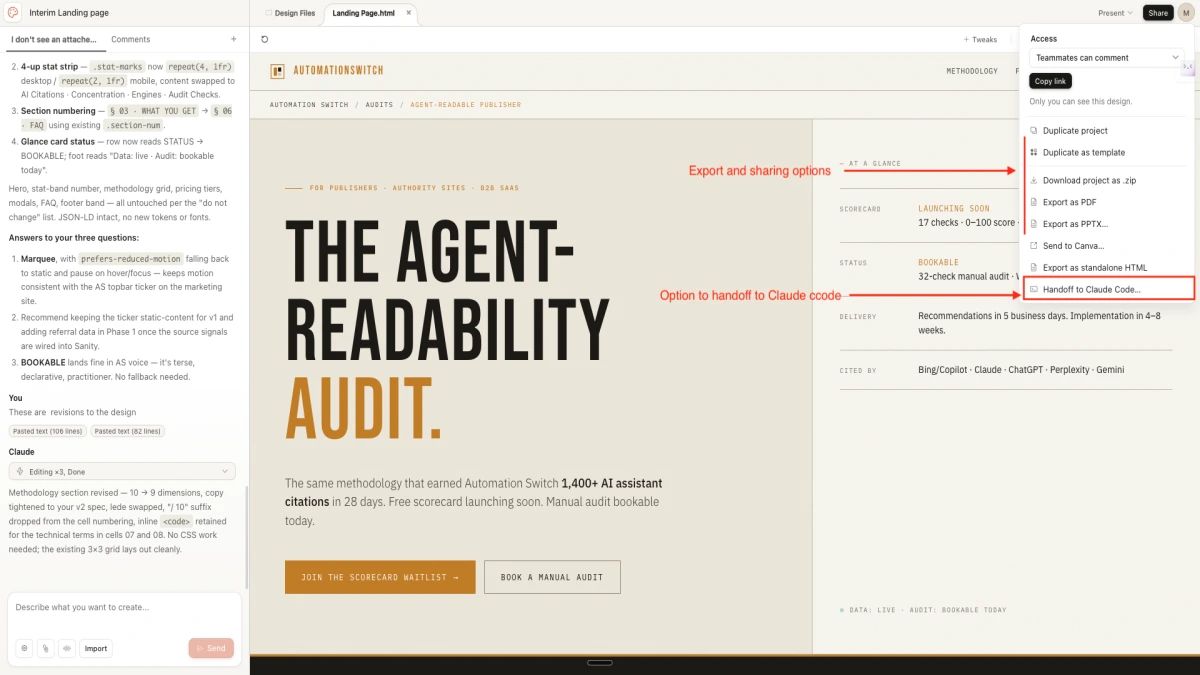Refresh the Landing Page preview
The width and height of the screenshot is (1200, 675).
click(263, 39)
